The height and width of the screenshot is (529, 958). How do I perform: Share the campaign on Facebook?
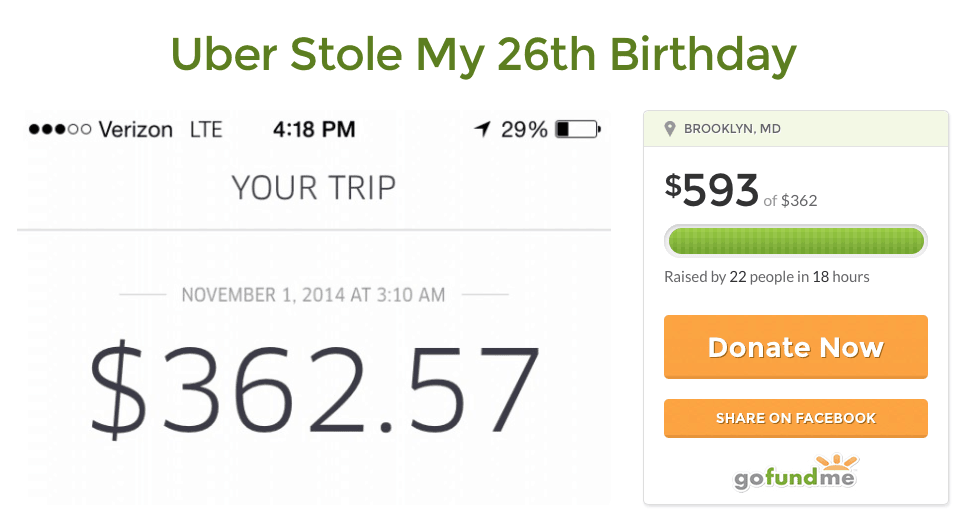pos(795,418)
